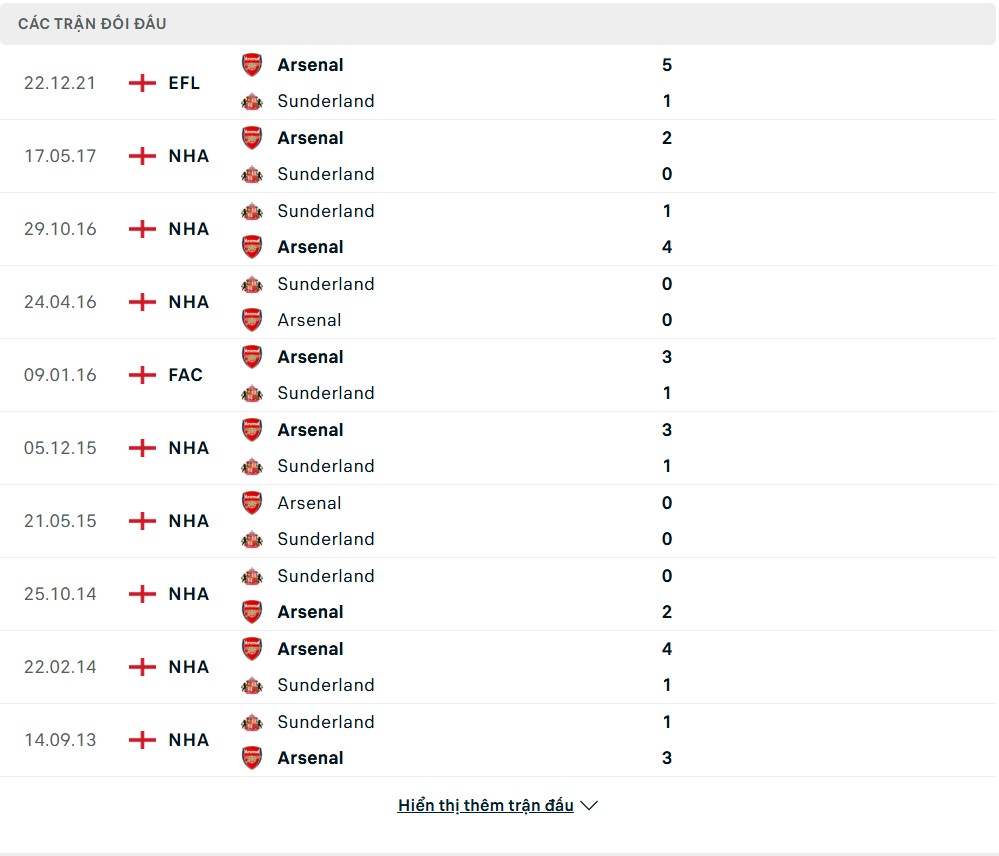Expand list via chevron after 'Hiển thị thêm trận đấu'

[589, 806]
